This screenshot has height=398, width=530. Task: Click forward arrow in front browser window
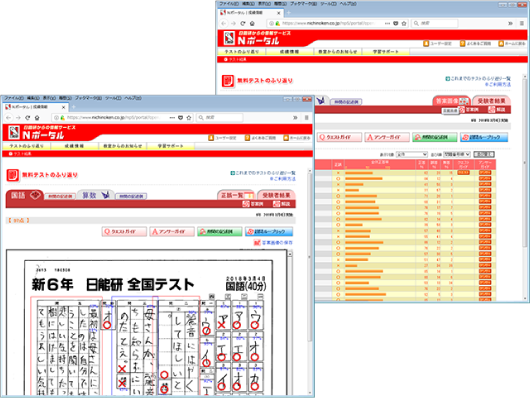point(18,118)
